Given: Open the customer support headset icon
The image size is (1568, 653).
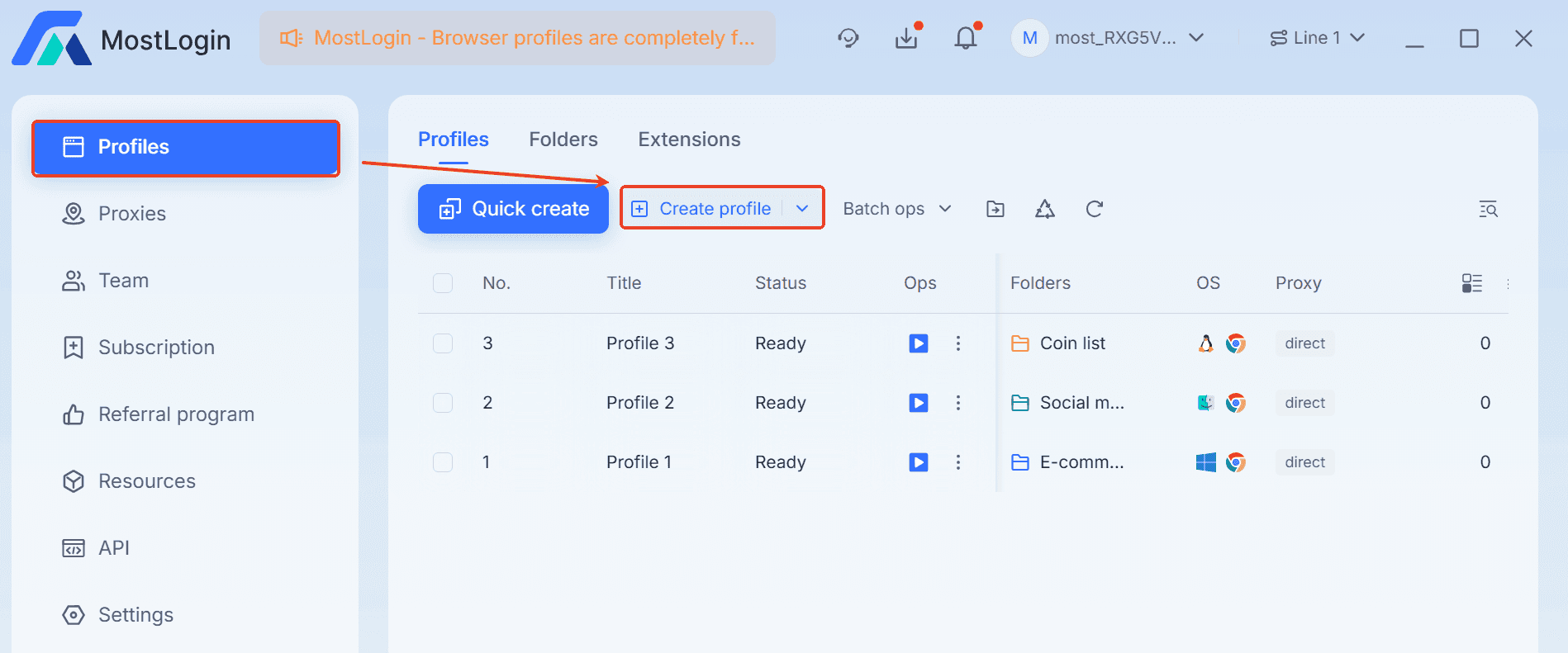Looking at the screenshot, I should click(x=848, y=38).
